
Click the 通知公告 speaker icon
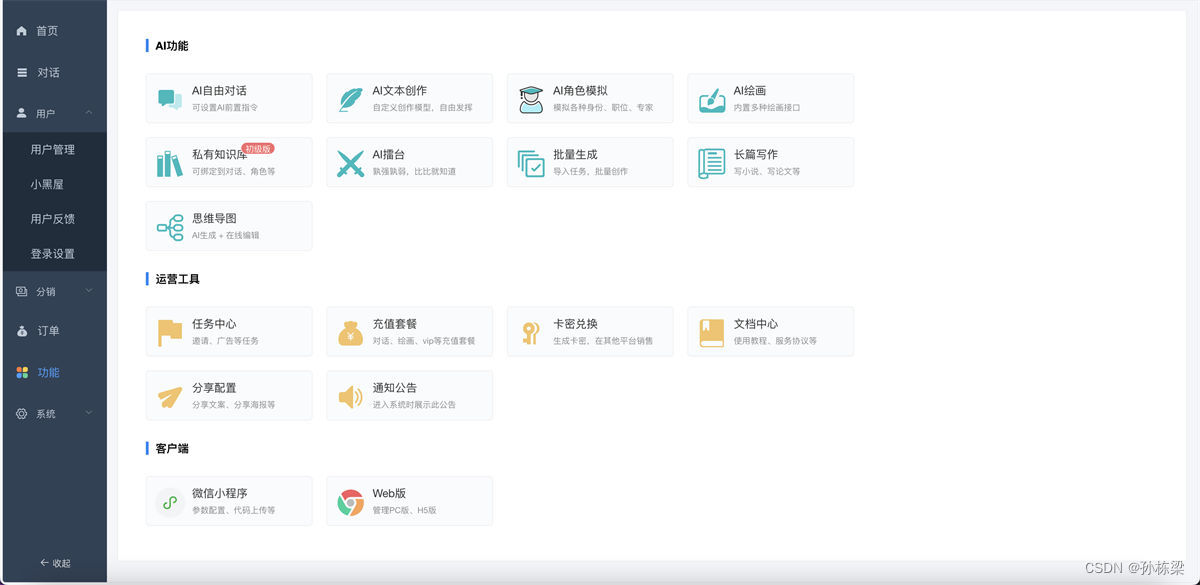pos(350,397)
